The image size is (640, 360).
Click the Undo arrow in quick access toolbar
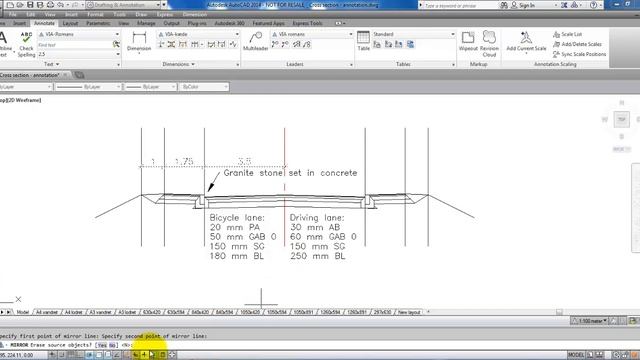tap(60, 5)
